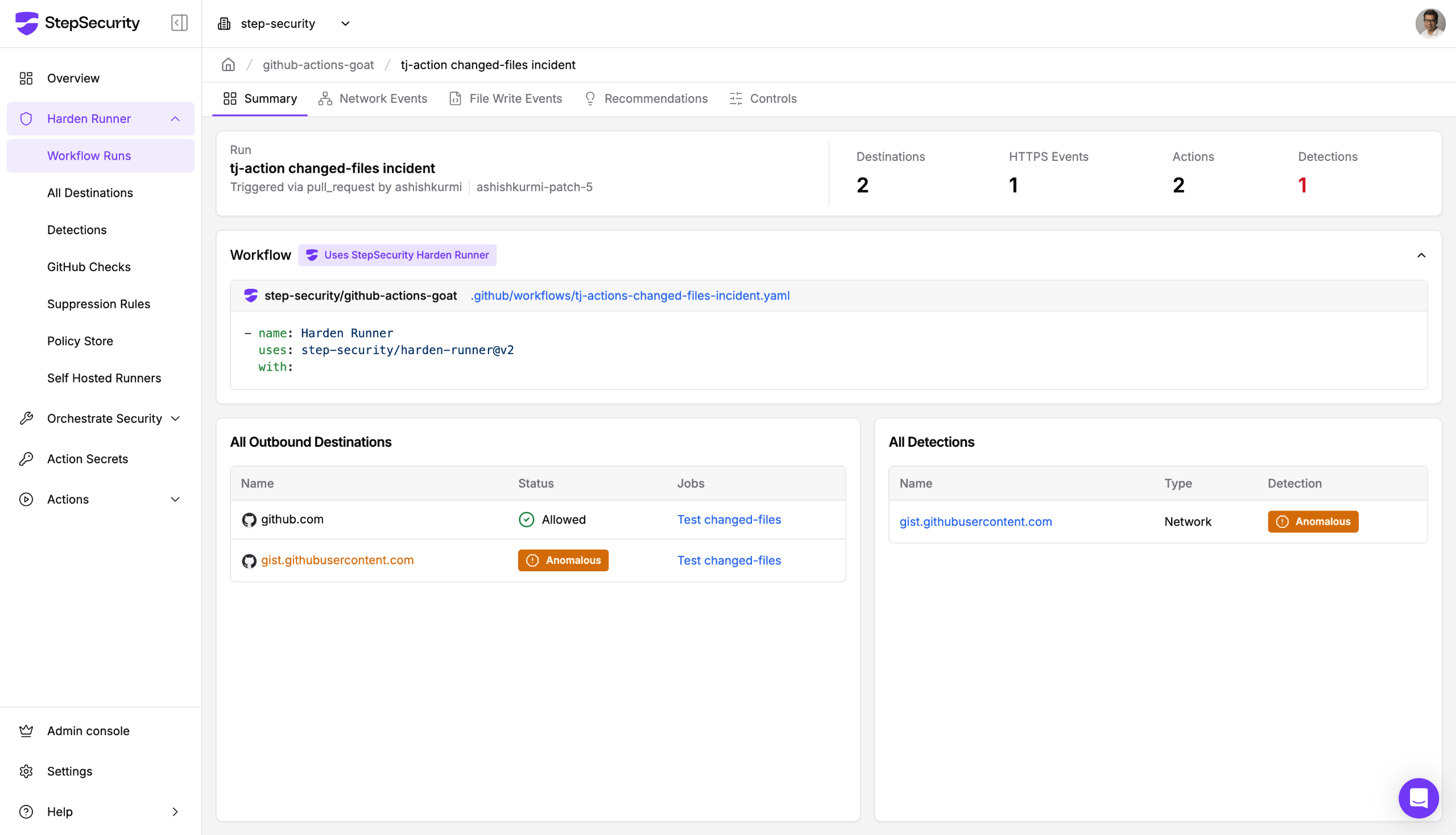Click the user profile avatar
This screenshot has width=1456, height=835.
click(x=1430, y=23)
